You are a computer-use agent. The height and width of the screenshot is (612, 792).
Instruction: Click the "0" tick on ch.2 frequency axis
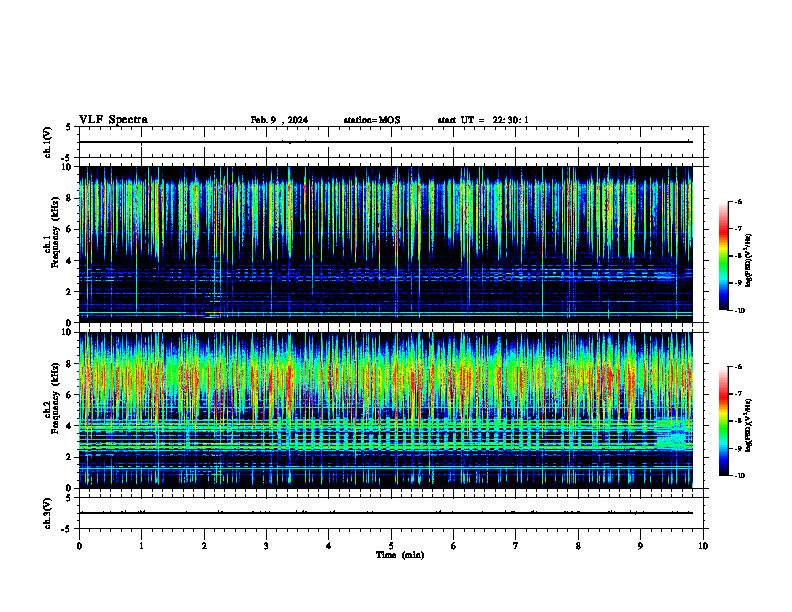click(69, 488)
